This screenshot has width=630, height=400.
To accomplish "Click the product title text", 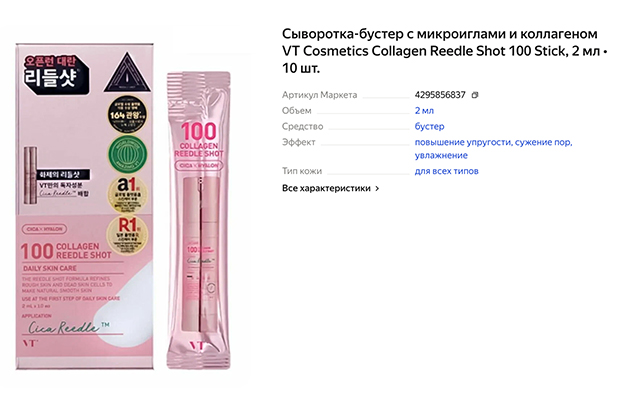I will [445, 51].
